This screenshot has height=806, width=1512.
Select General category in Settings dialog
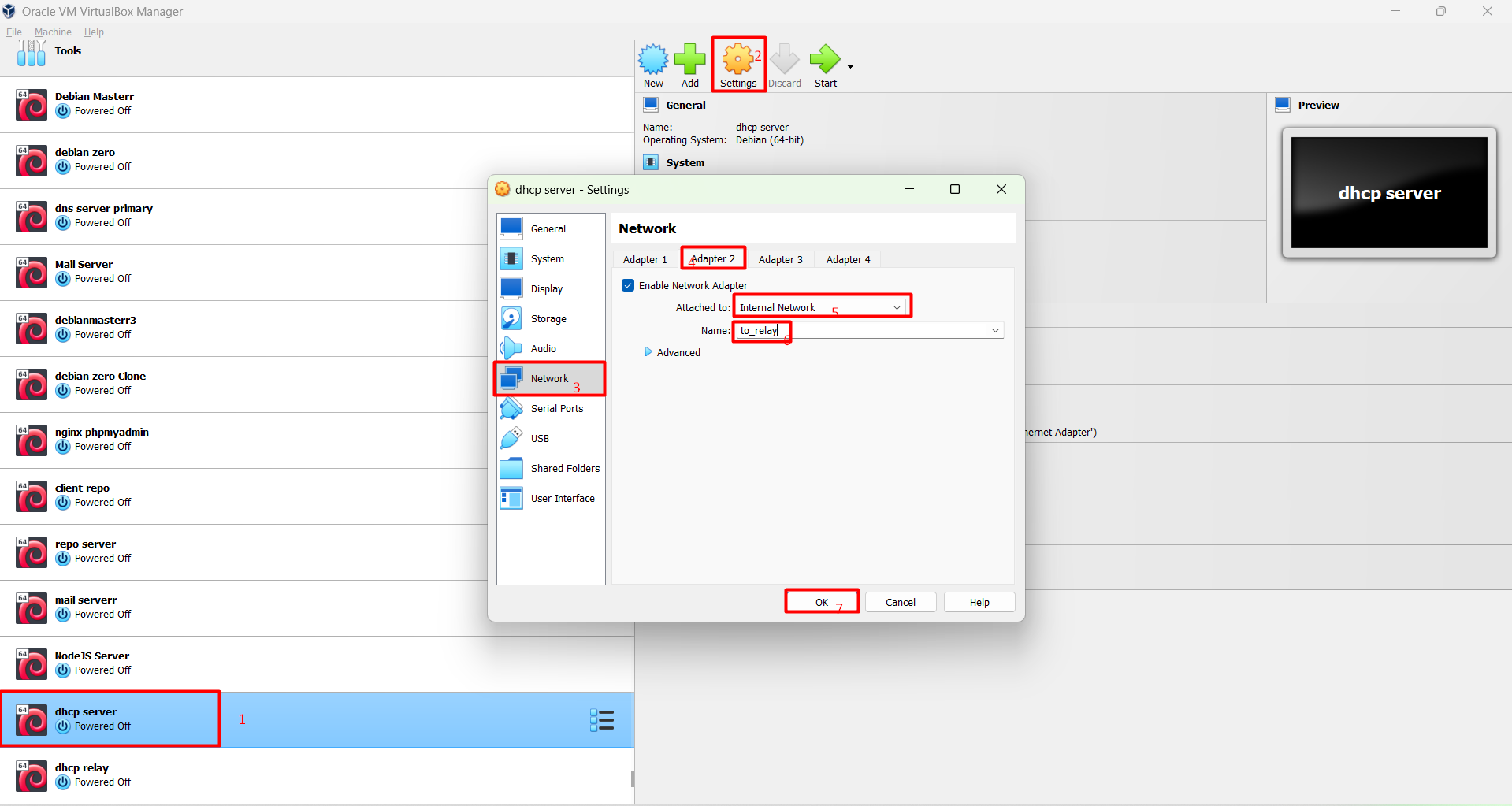[551, 228]
